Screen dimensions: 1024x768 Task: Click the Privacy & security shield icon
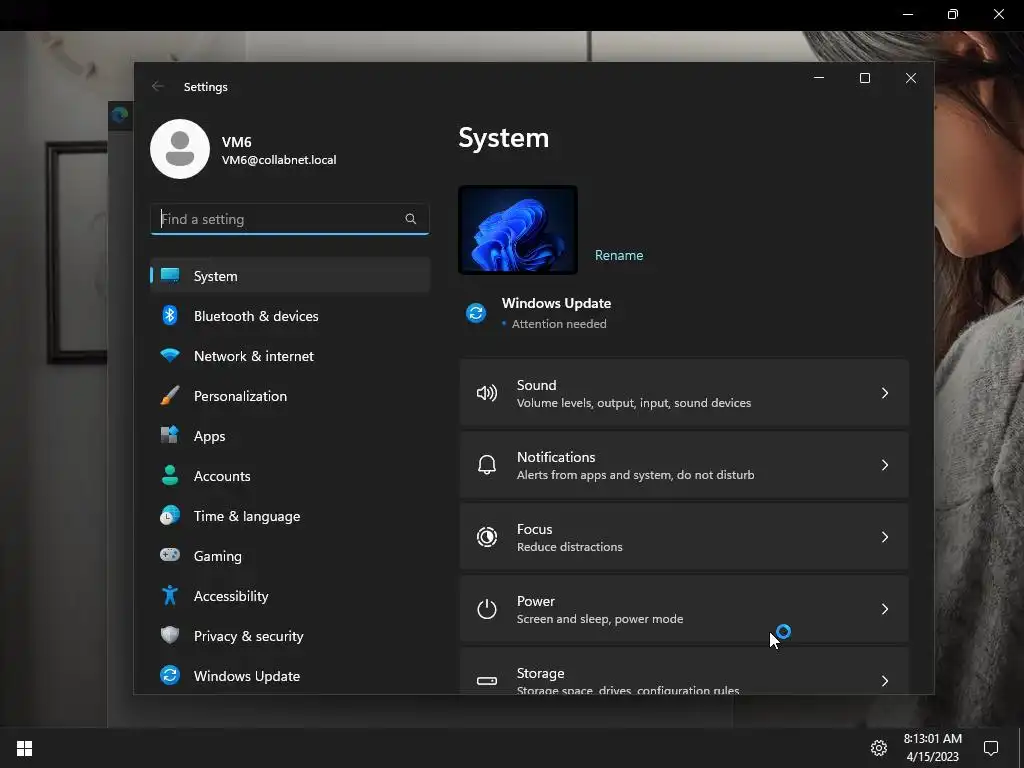point(170,635)
